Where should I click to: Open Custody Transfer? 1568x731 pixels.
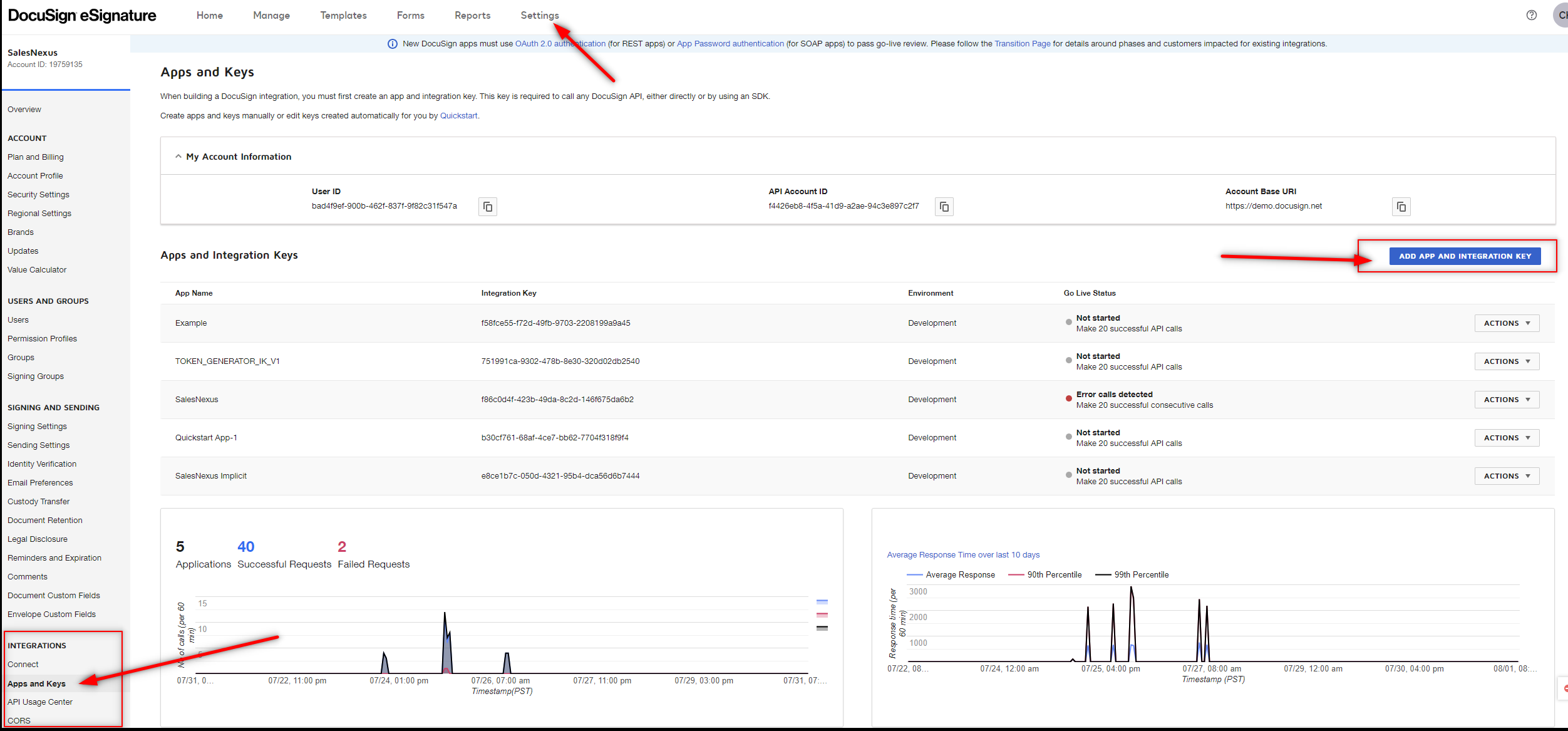pyautogui.click(x=39, y=502)
